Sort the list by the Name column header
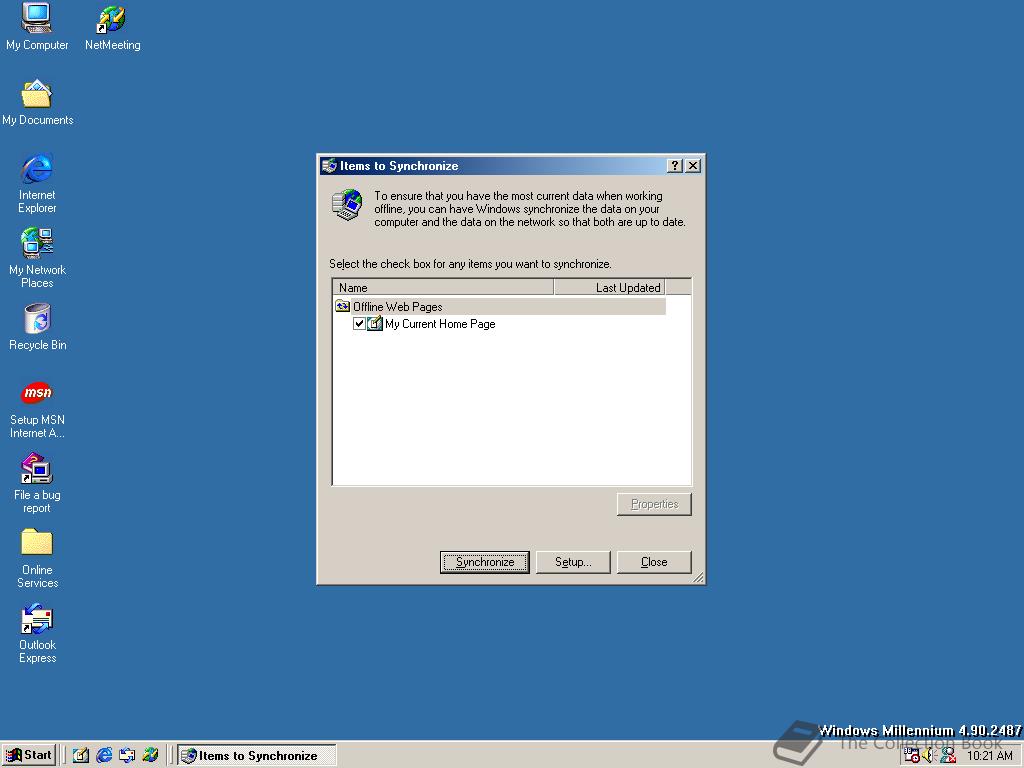Screen dimensions: 1024x768 443,287
